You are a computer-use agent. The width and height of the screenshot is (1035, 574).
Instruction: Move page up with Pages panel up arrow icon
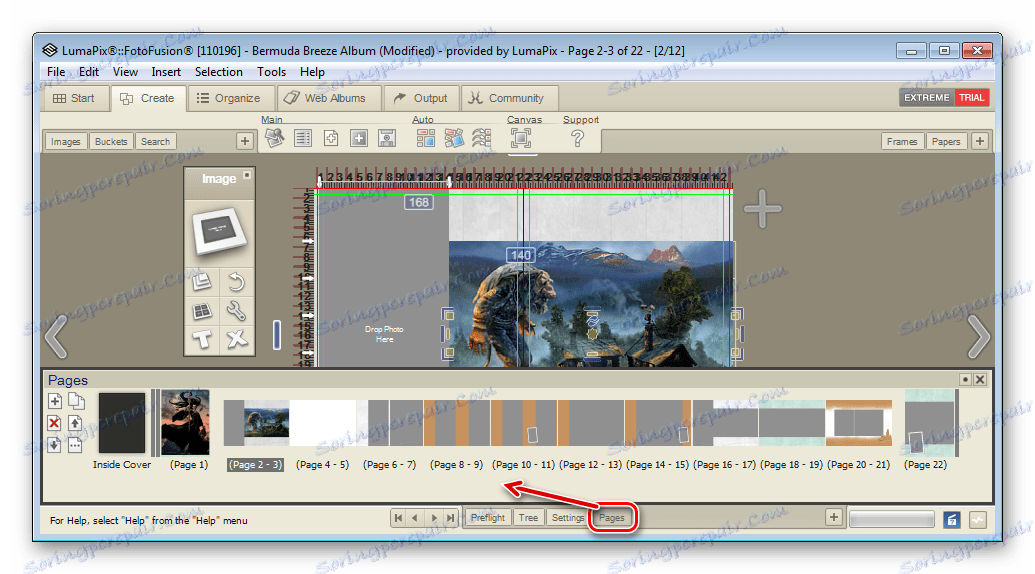[75, 423]
